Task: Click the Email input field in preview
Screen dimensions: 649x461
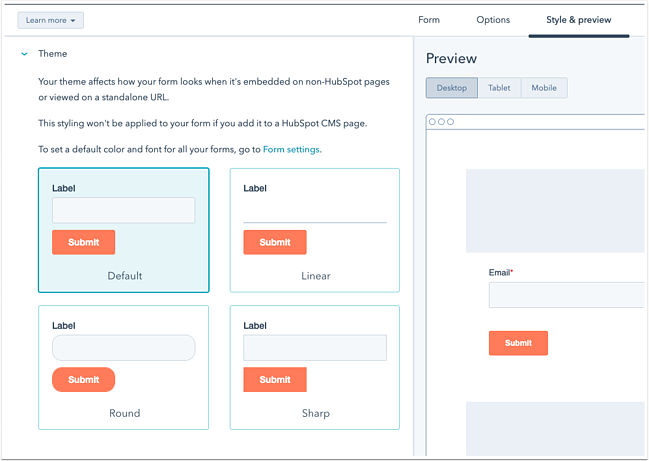Action: [567, 295]
